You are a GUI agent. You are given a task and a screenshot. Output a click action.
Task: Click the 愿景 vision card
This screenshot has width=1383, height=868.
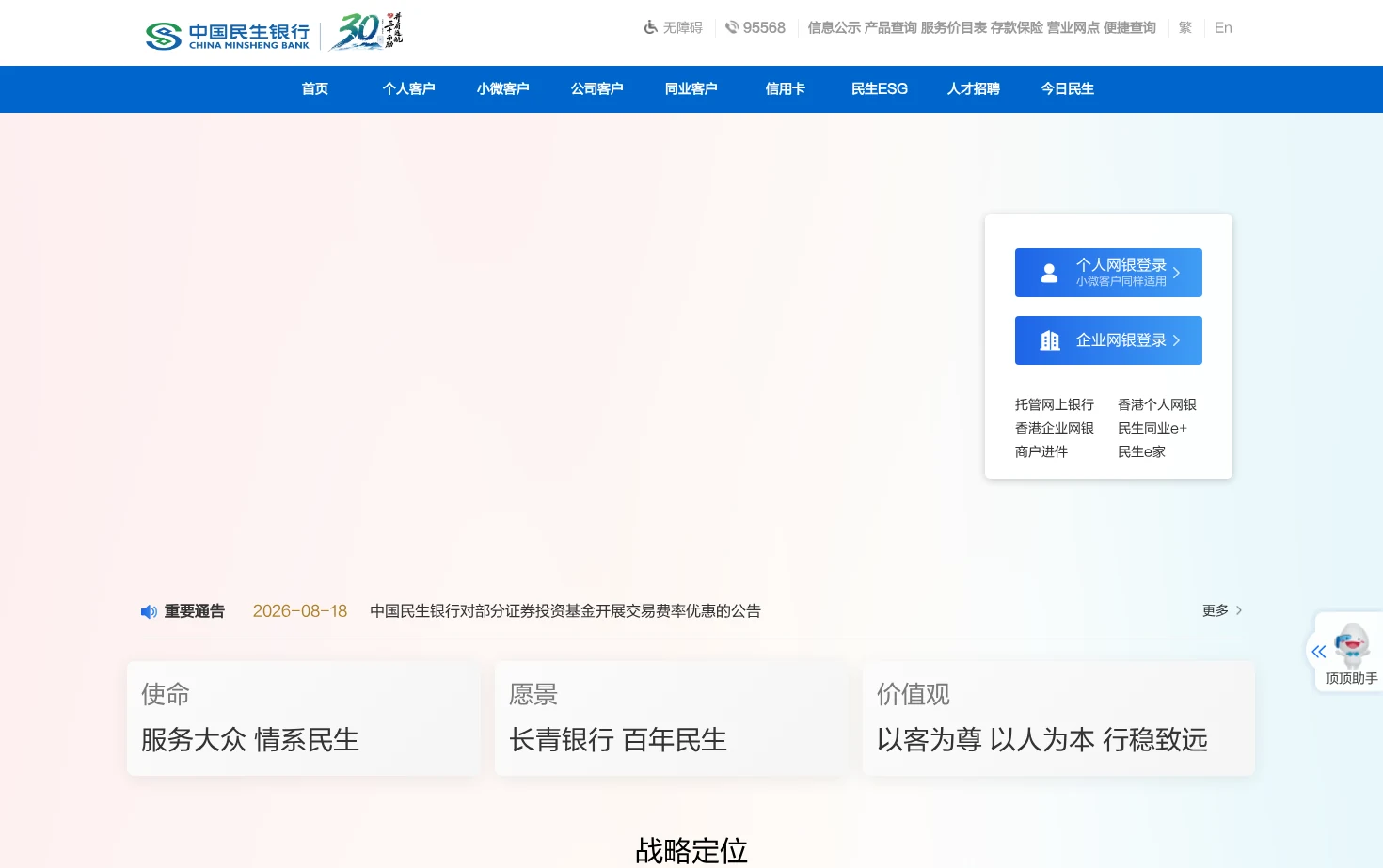672,718
